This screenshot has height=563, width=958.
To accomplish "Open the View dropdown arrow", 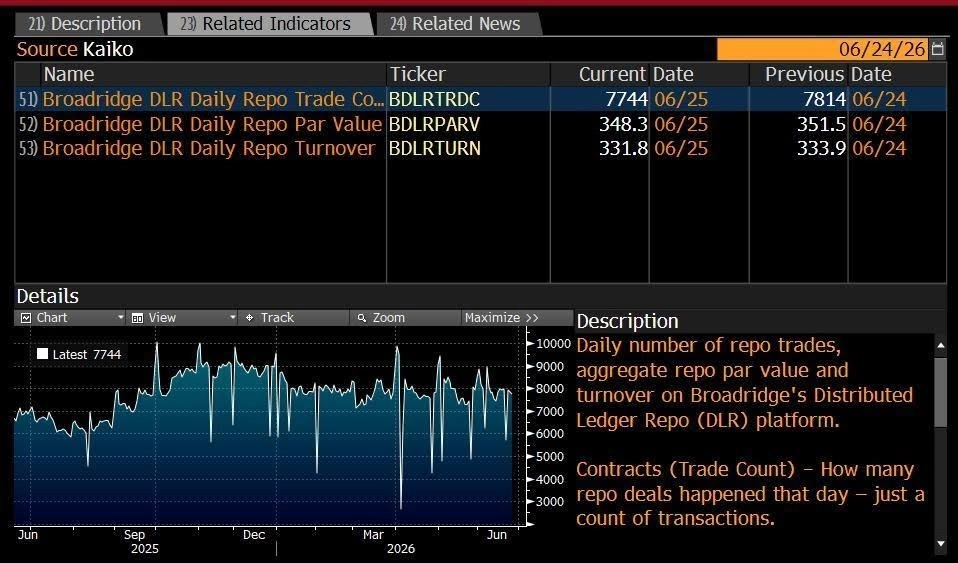I will click(232, 318).
